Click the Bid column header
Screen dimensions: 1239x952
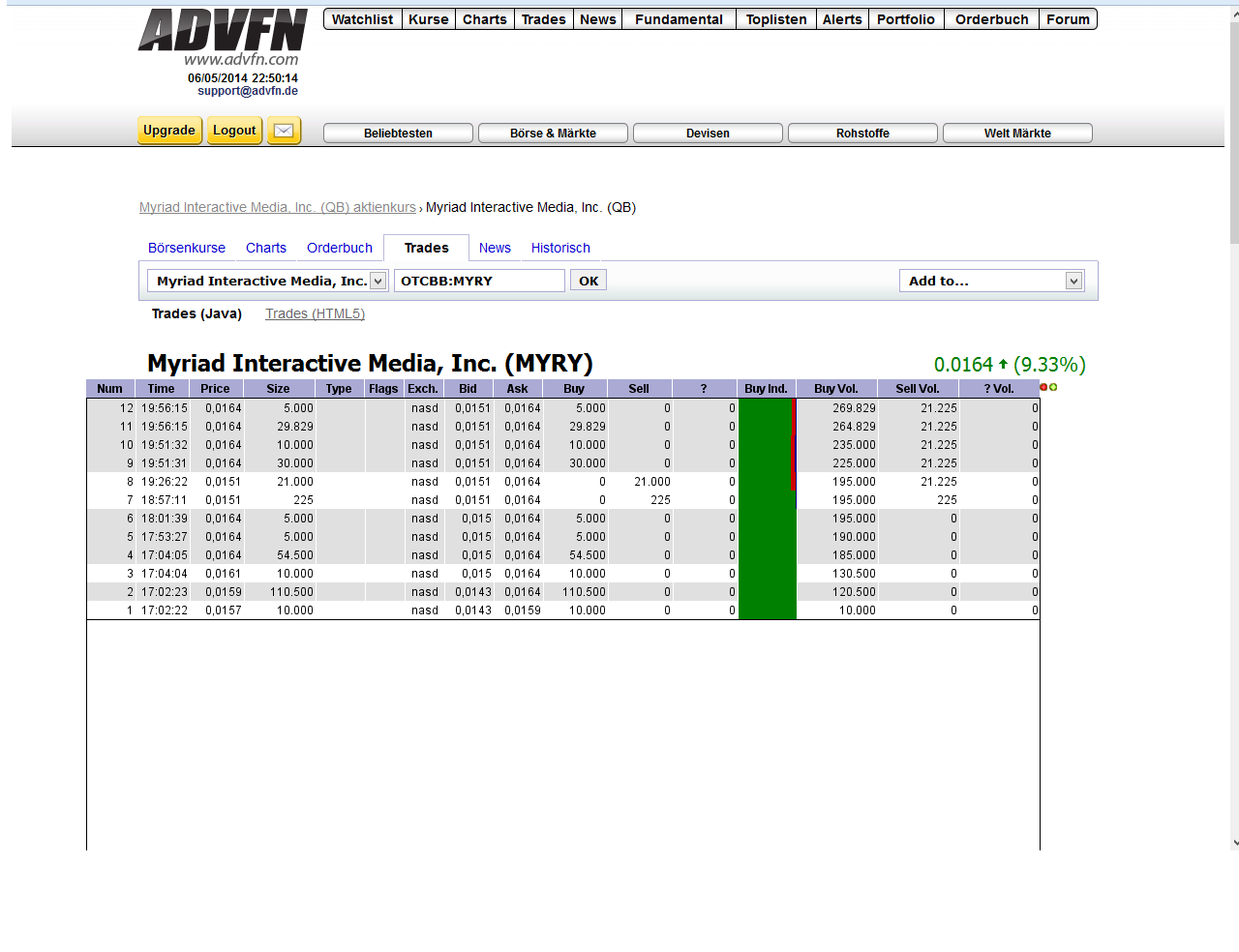[x=468, y=389]
